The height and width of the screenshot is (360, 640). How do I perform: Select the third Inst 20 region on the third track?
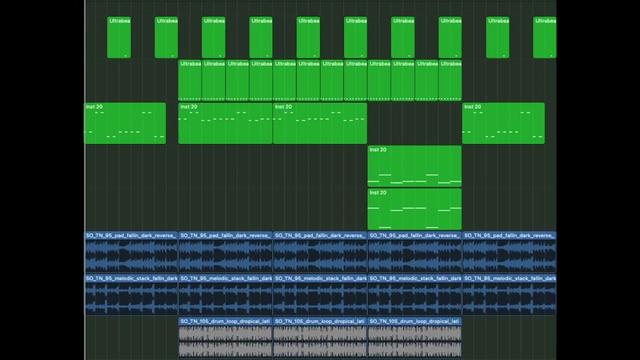320,123
